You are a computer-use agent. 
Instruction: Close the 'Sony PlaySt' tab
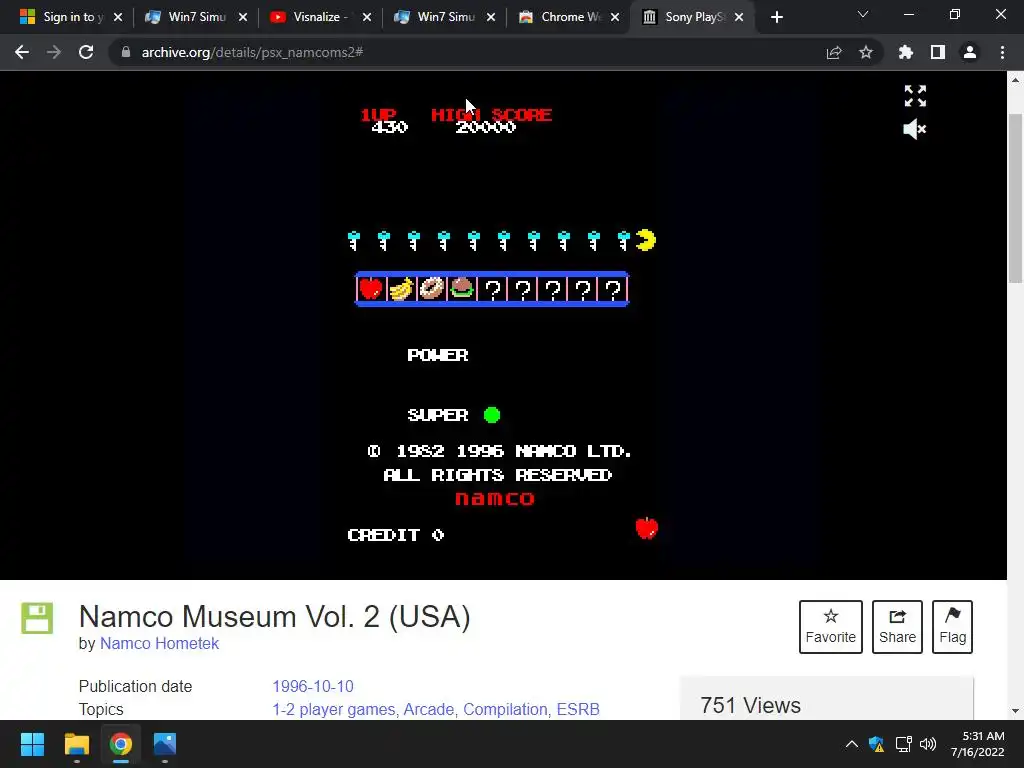739,18
